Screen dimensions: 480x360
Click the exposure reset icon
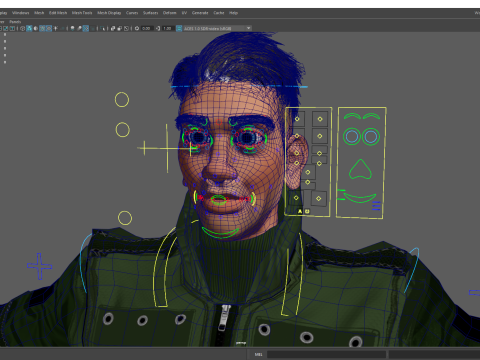click(x=137, y=28)
